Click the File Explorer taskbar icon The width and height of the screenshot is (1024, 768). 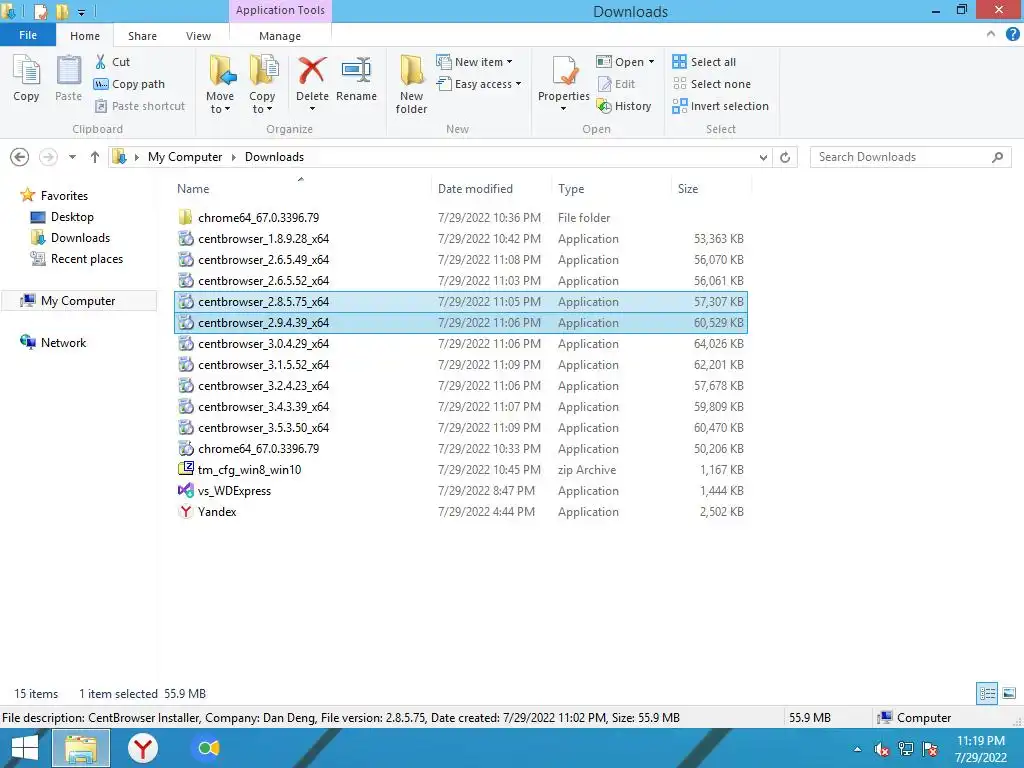pyautogui.click(x=81, y=748)
